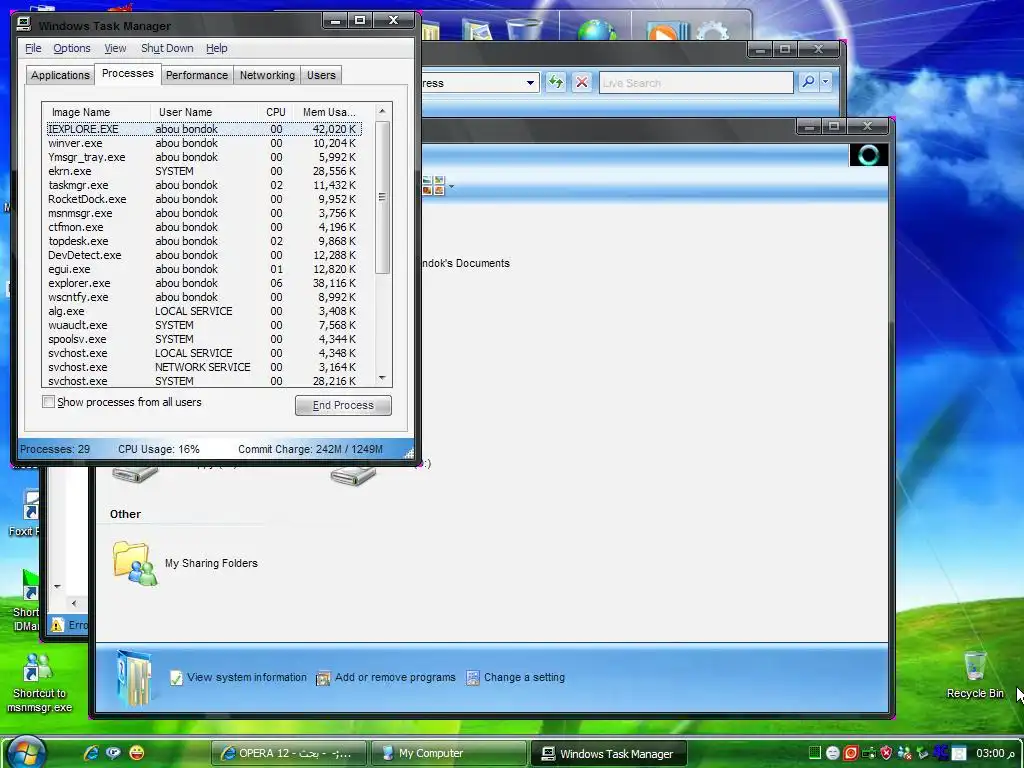Open the File menu in Task Manager

[33, 48]
